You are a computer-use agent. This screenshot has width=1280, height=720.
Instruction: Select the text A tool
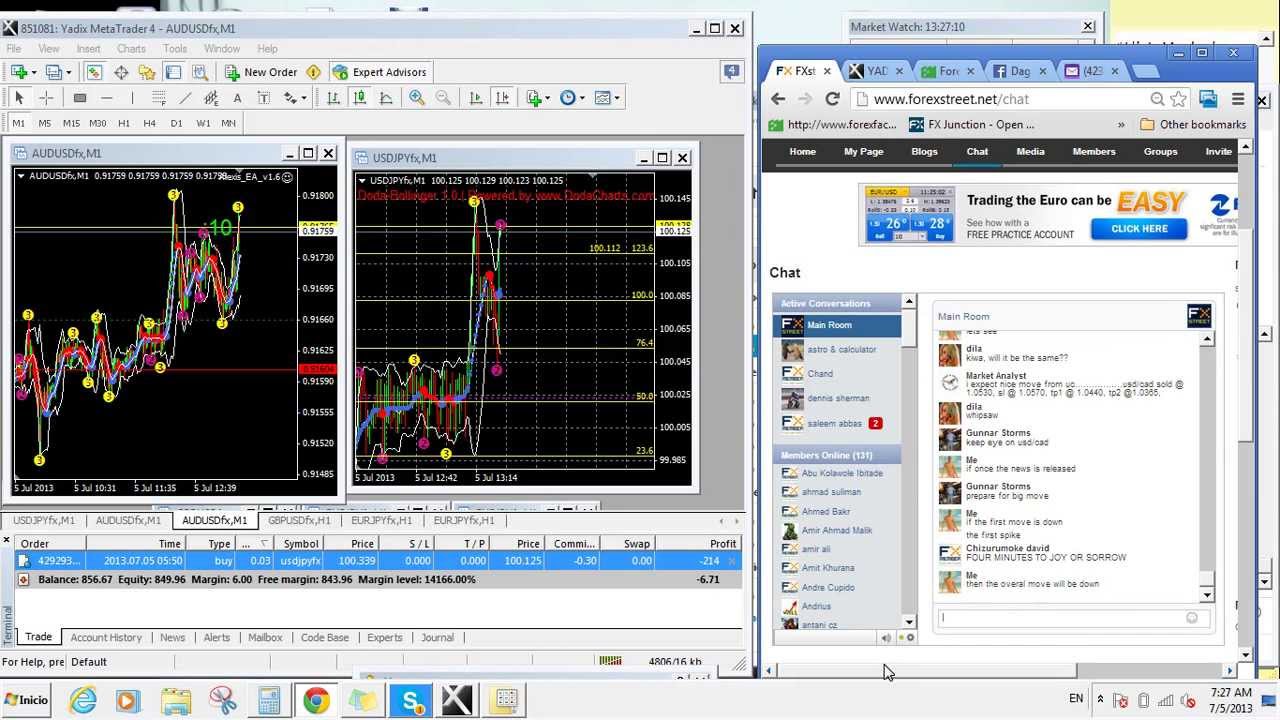237,98
